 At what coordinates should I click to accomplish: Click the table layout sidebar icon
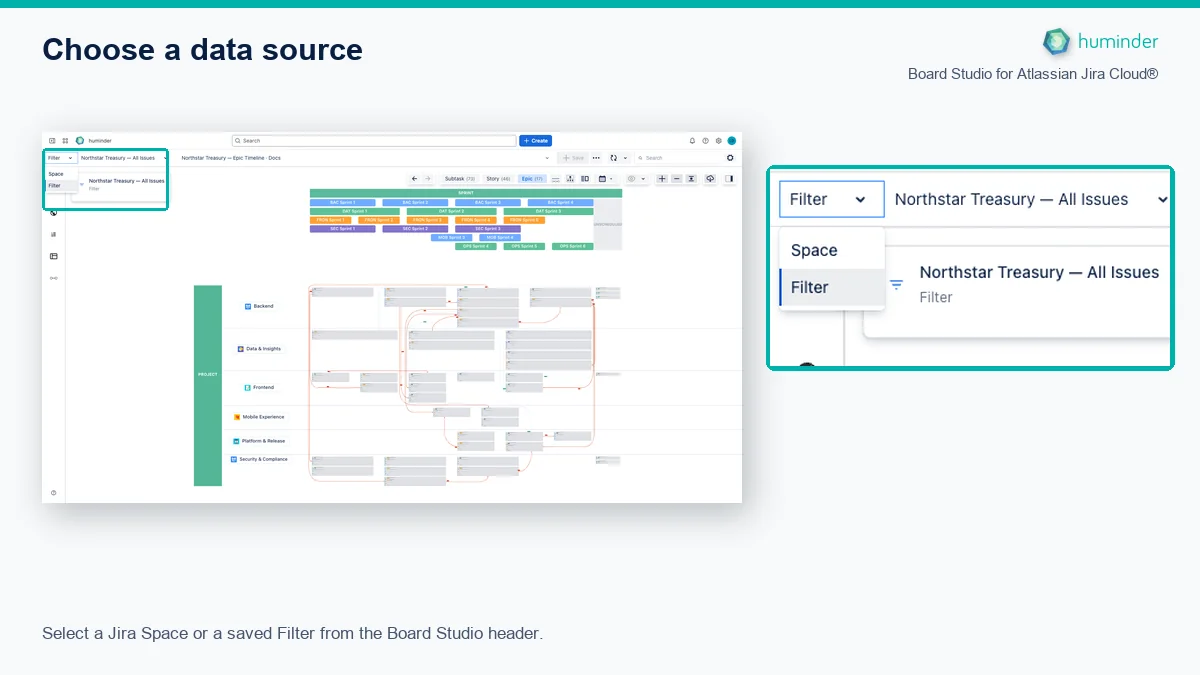pos(53,256)
